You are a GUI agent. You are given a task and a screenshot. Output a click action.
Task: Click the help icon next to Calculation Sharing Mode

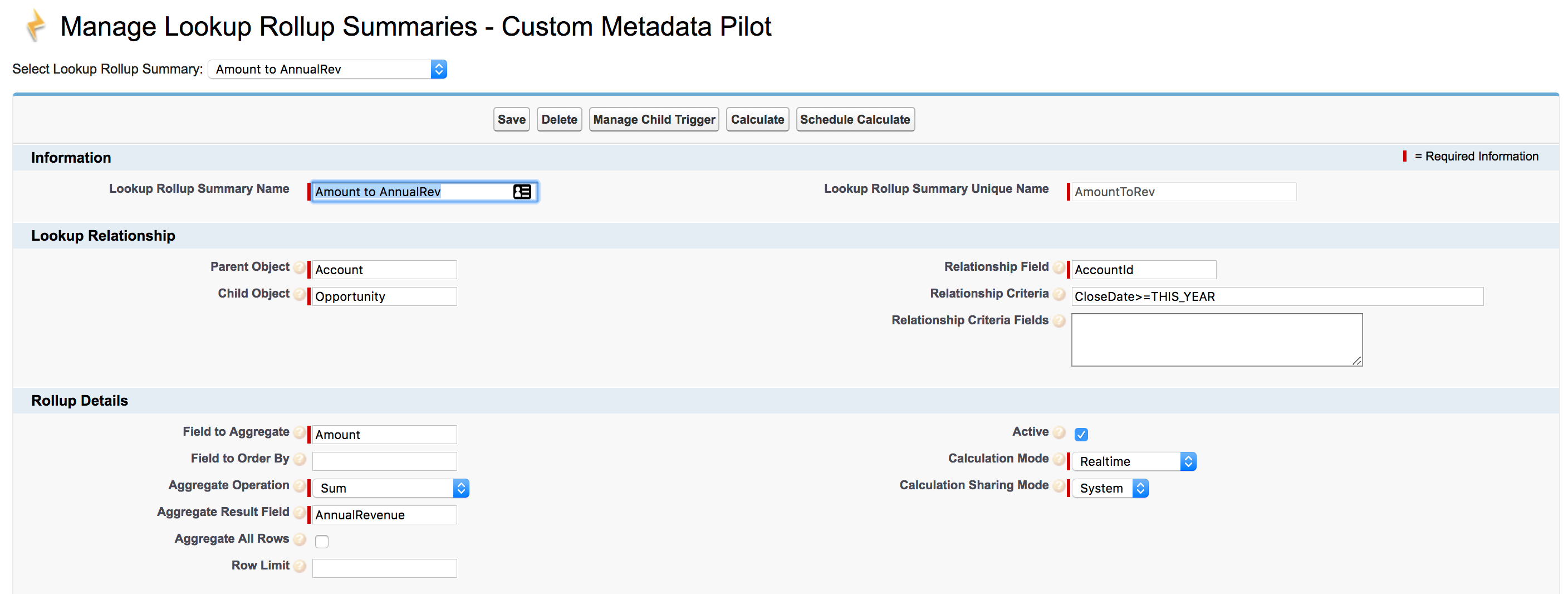click(1059, 486)
